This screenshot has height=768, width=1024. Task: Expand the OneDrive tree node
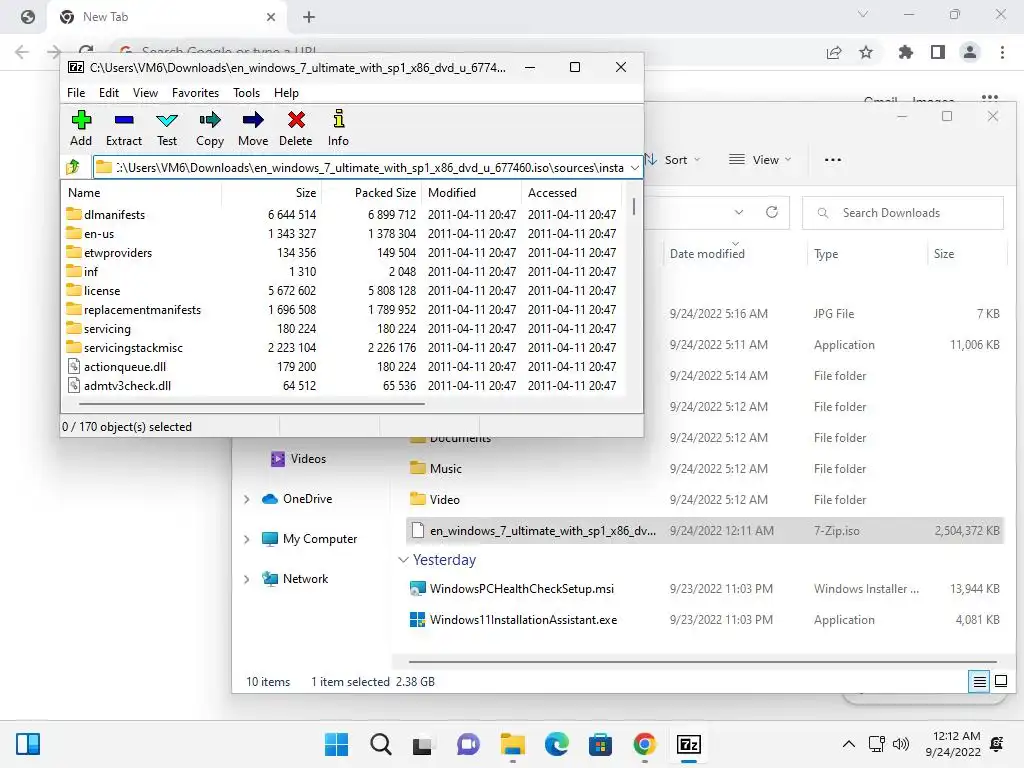click(x=247, y=499)
